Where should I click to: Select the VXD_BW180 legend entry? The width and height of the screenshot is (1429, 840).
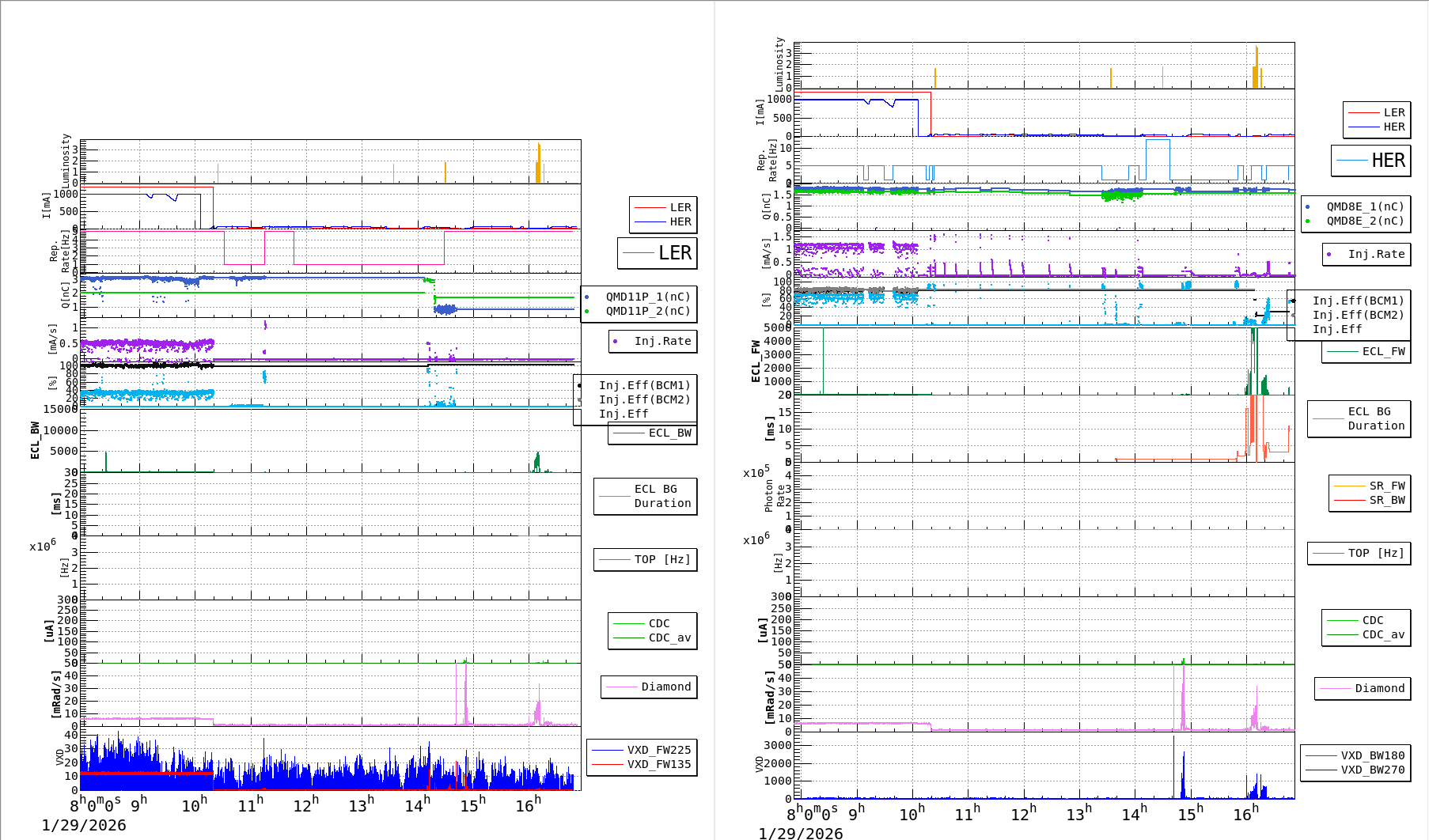coord(1372,755)
